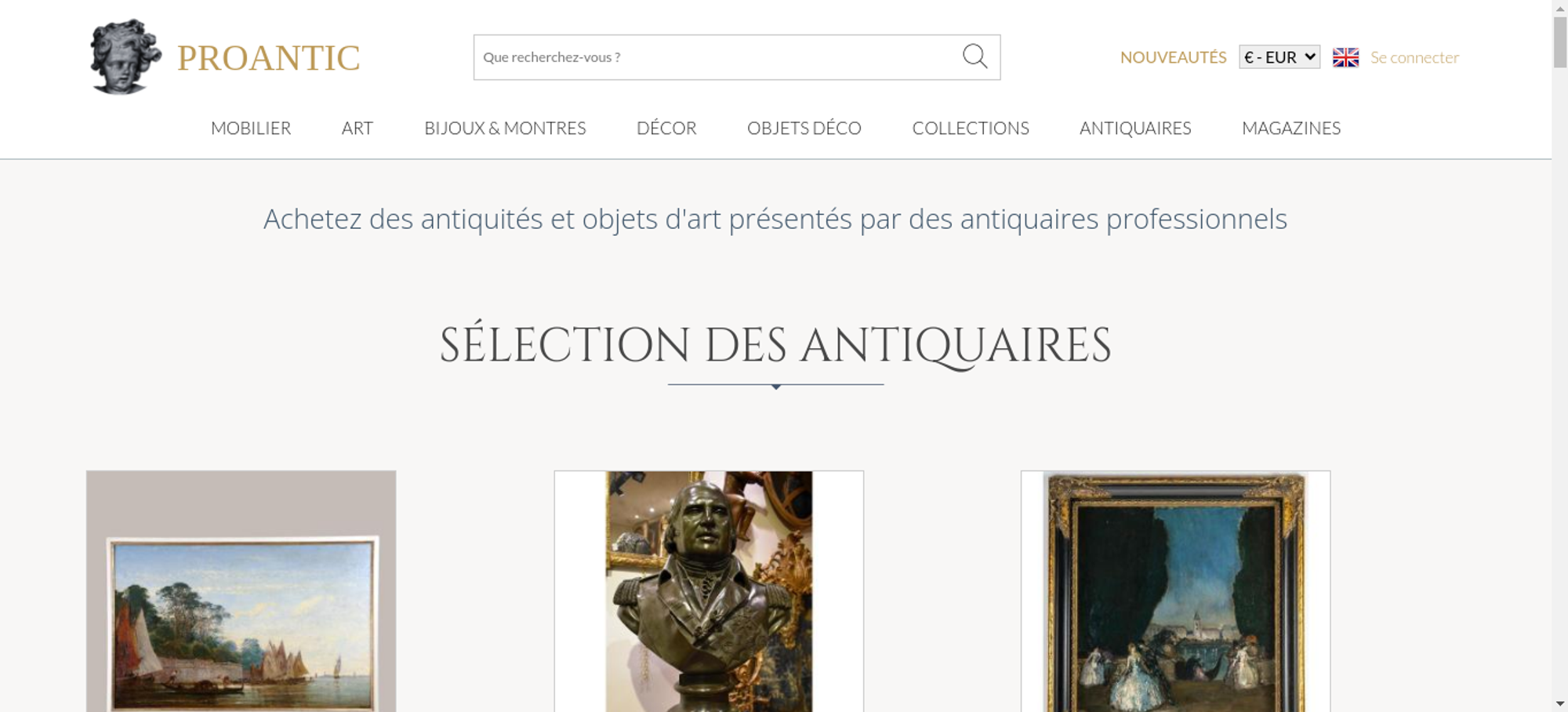Click the 'Se connecter' login link
1568x712 pixels.
click(1414, 57)
